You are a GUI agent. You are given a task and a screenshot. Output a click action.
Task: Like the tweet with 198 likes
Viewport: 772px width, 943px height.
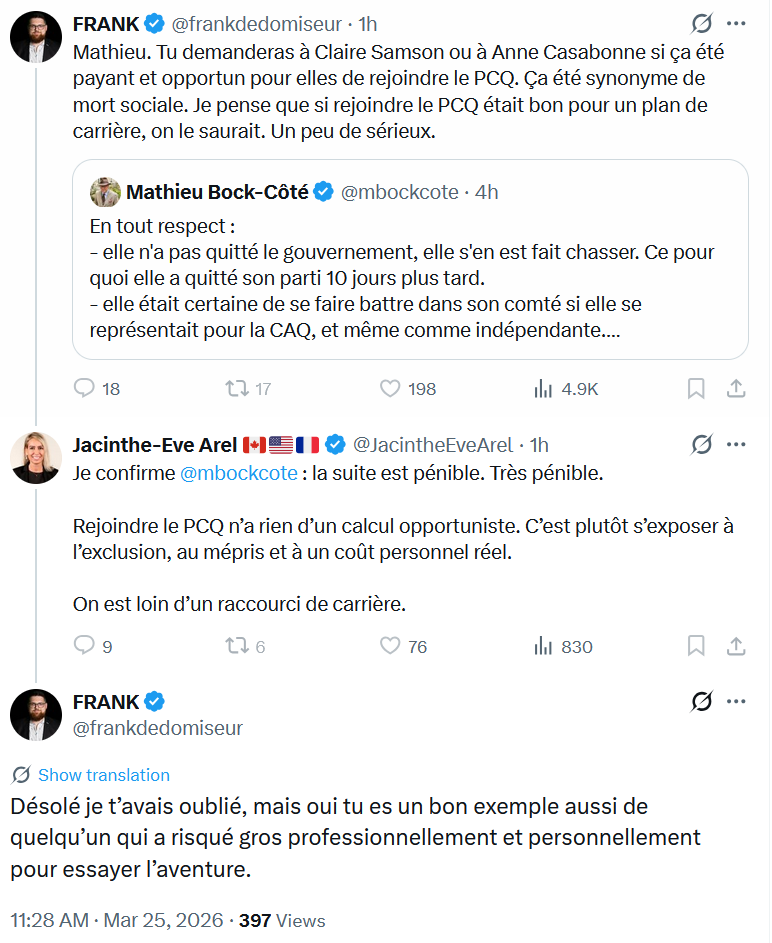[390, 388]
